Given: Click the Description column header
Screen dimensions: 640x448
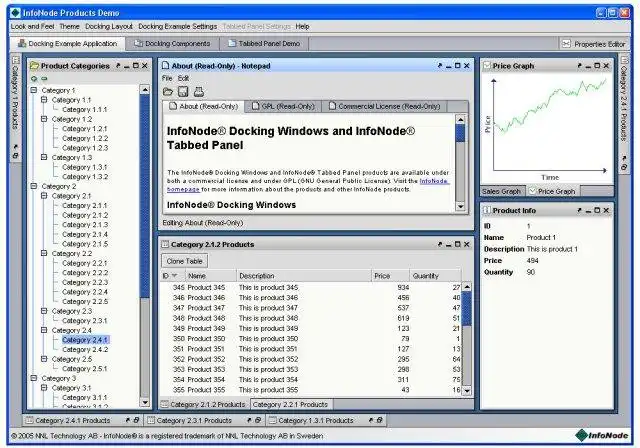Looking at the screenshot, I should point(303,276).
